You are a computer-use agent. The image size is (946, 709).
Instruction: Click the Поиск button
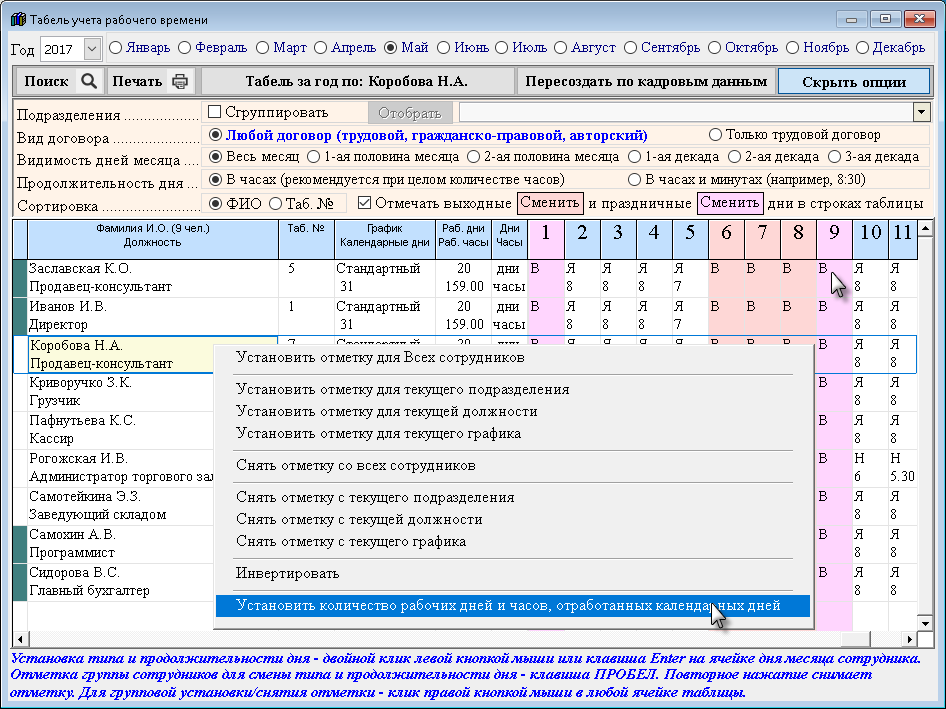coord(59,81)
